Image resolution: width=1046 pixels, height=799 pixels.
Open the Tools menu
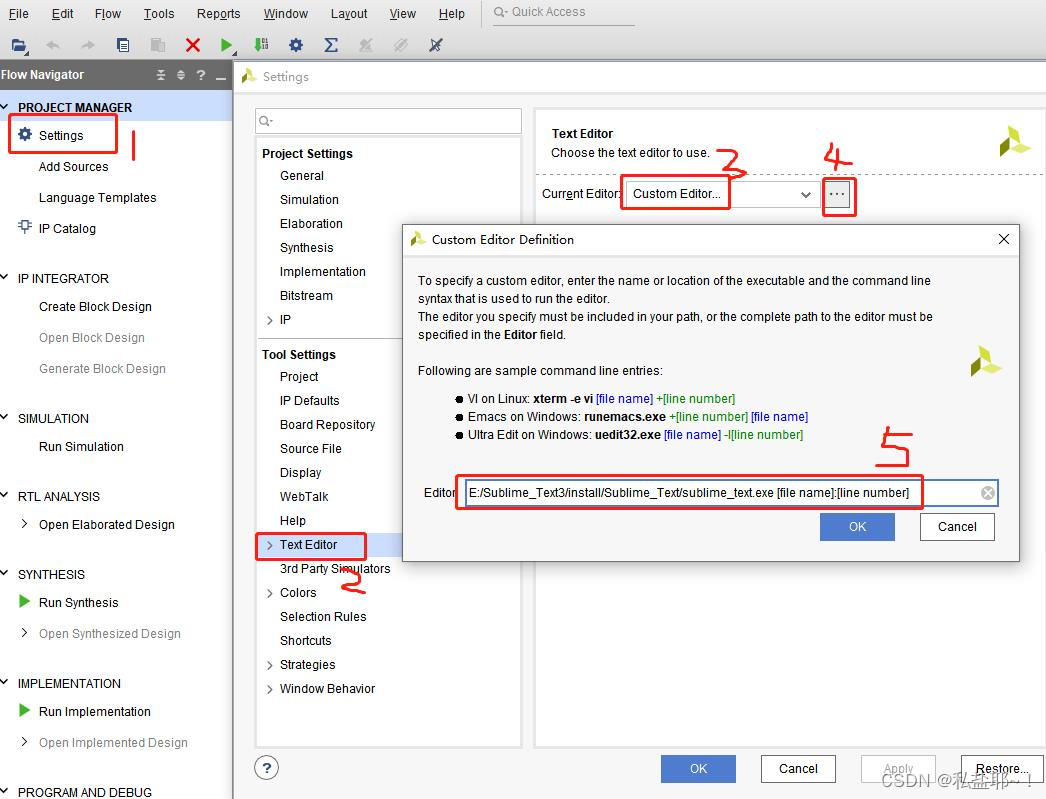[159, 13]
